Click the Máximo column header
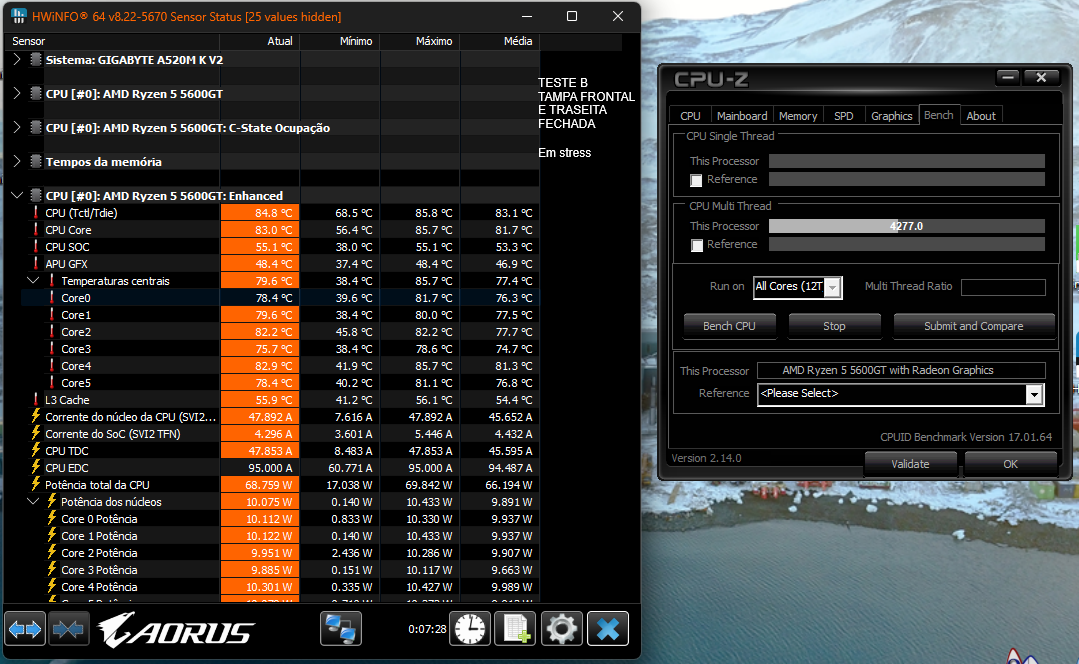The height and width of the screenshot is (664, 1079). click(420, 41)
